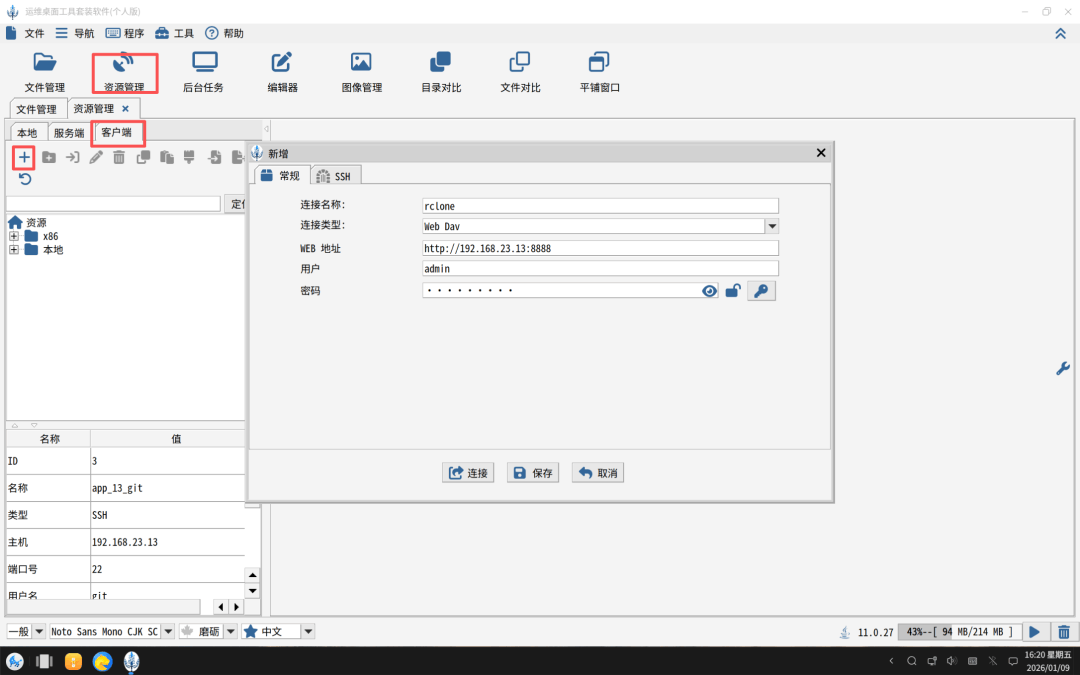Expand the x86 tree folder

[x=14, y=236]
